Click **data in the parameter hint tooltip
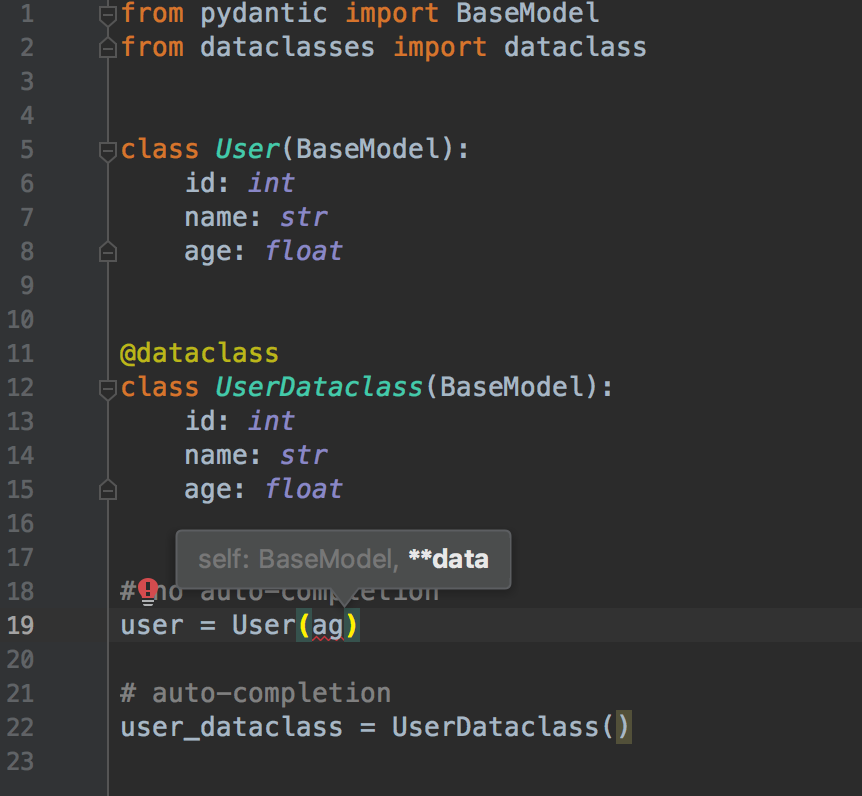This screenshot has height=796, width=862. click(450, 559)
